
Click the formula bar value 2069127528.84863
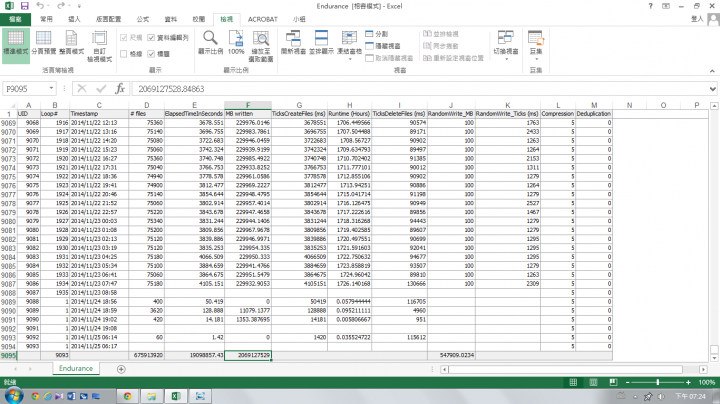tap(171, 89)
